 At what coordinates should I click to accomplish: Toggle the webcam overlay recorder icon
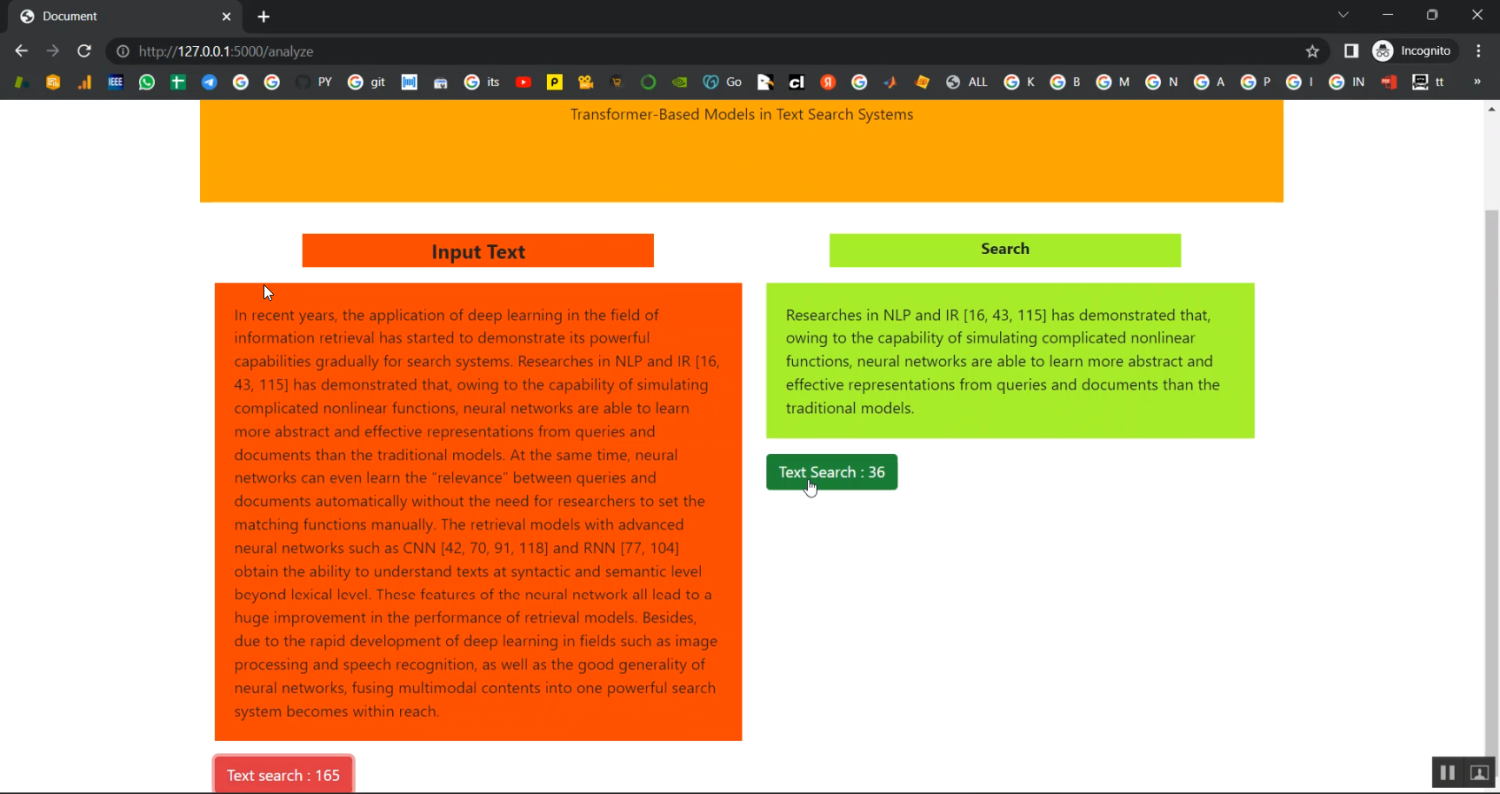click(1479, 772)
